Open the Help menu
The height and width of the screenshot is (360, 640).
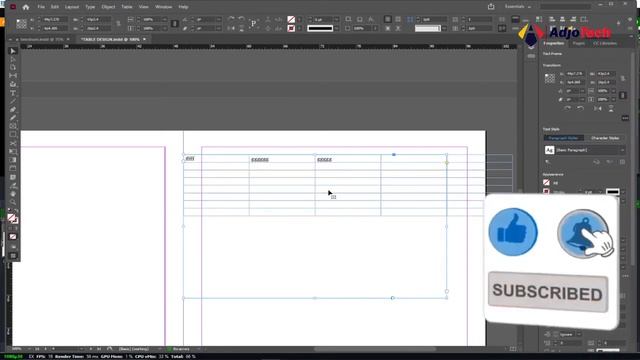[183, 7]
